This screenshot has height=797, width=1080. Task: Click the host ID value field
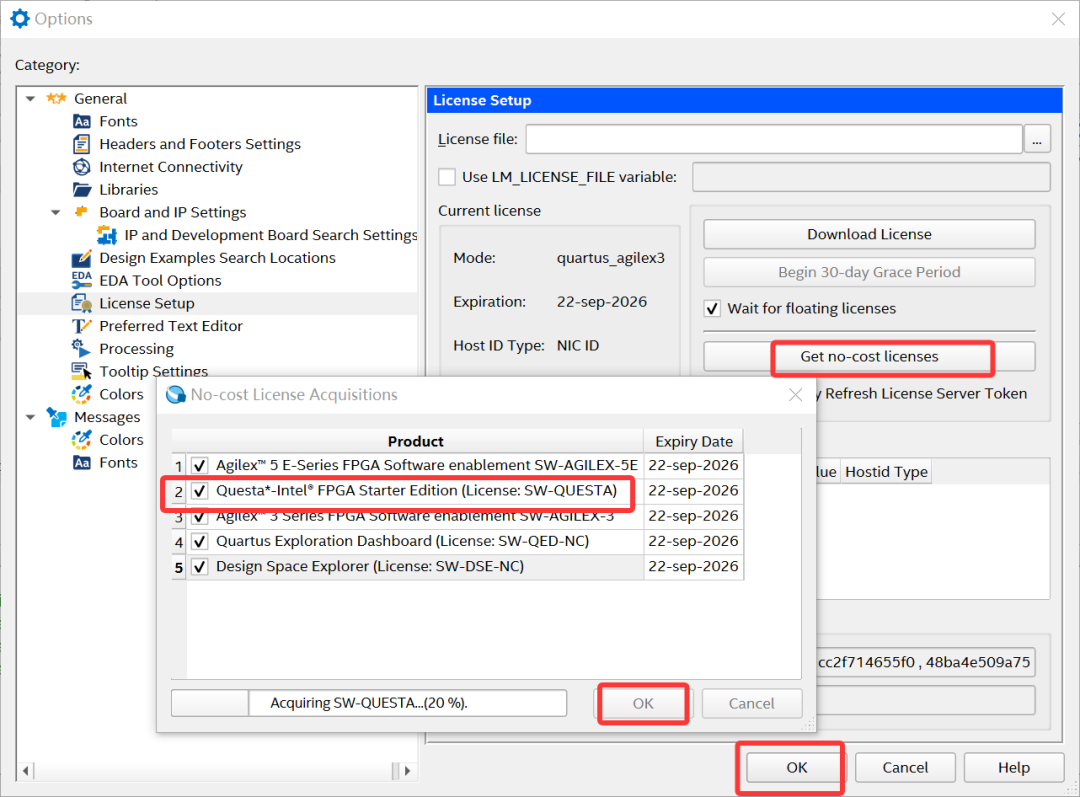926,662
